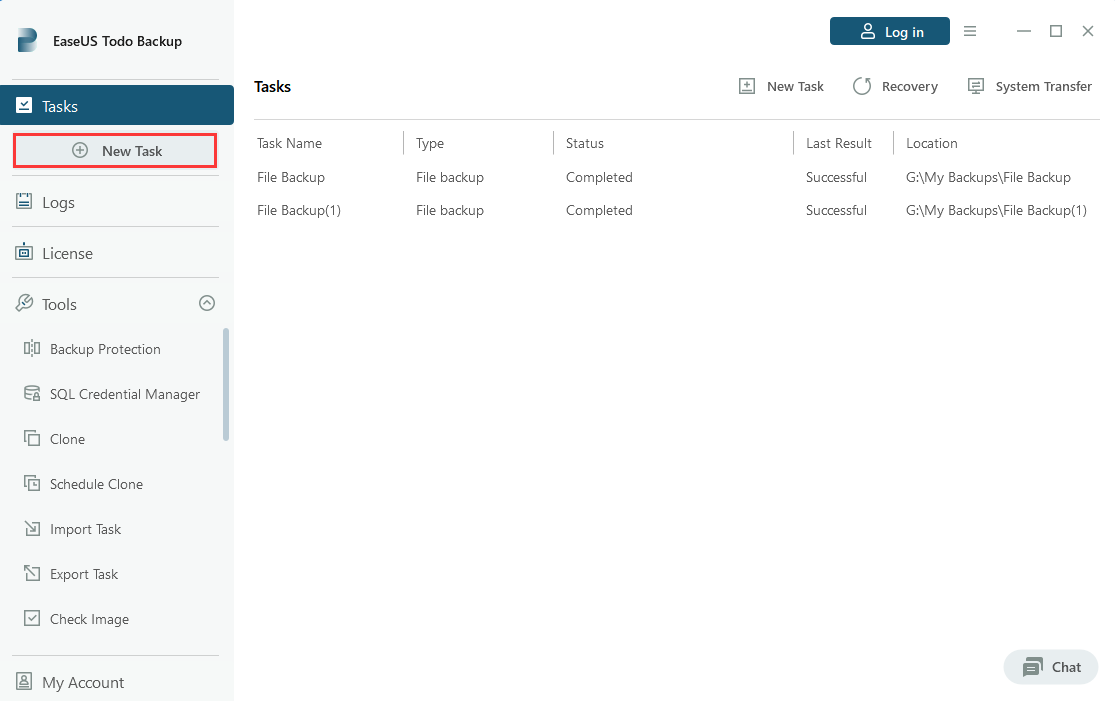The width and height of the screenshot is (1115, 701).
Task: Click the sidebar vertical scrollbar
Action: (x=226, y=385)
